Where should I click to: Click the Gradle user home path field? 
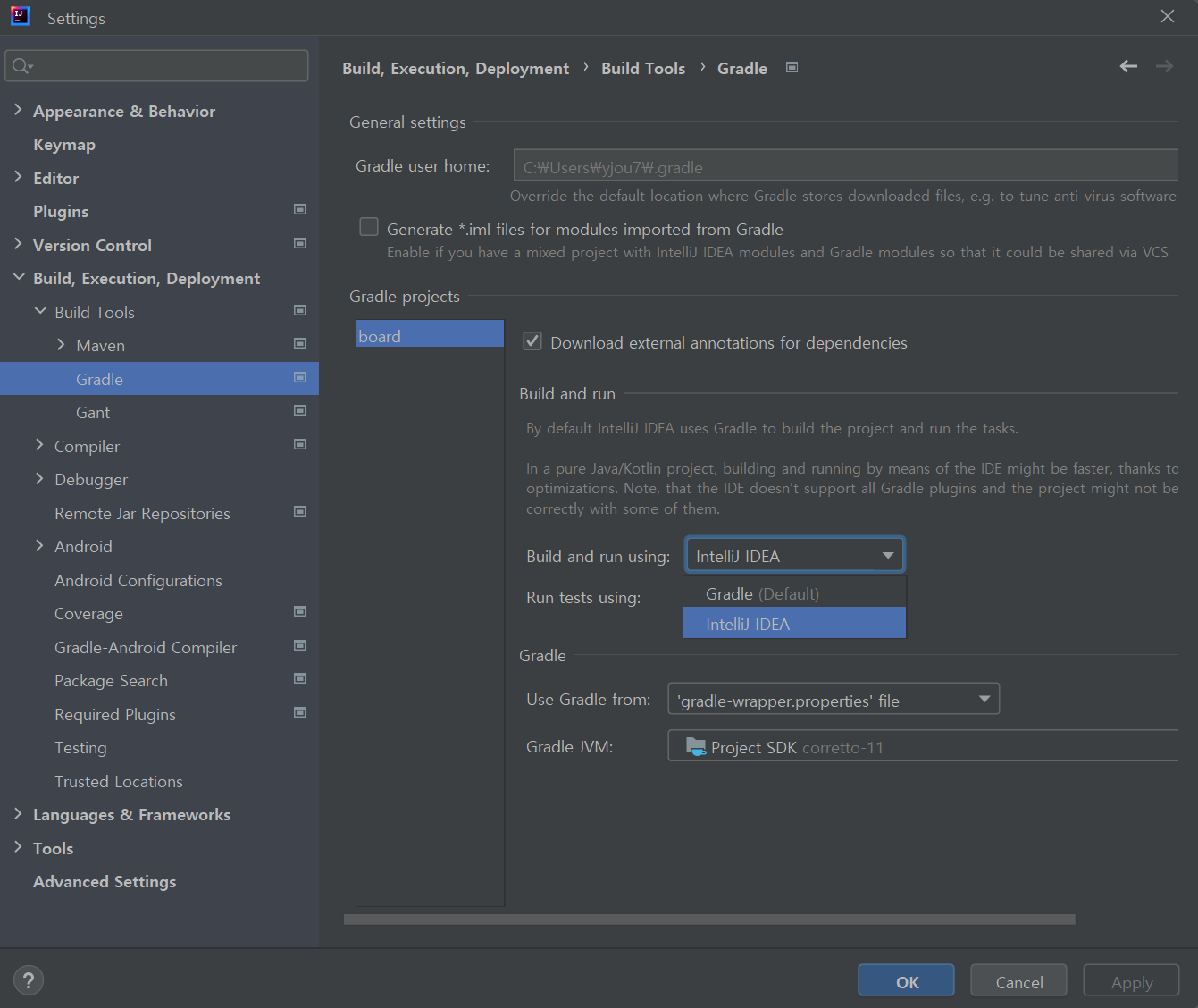click(x=845, y=166)
